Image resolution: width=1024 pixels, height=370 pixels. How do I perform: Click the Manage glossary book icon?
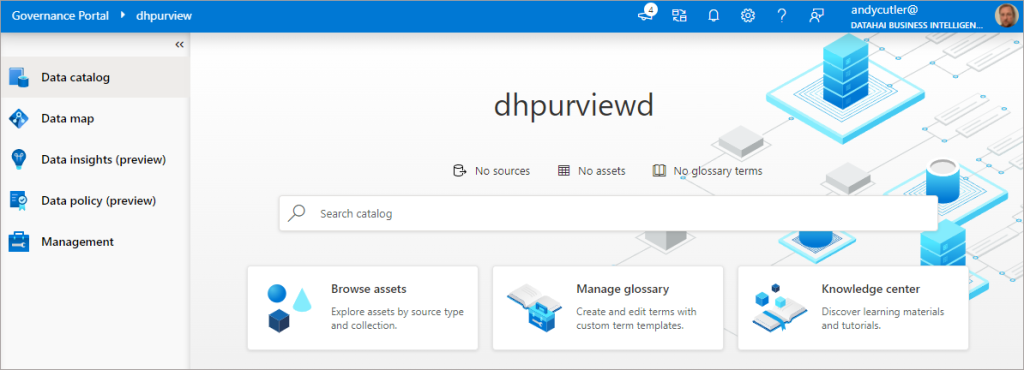point(534,307)
